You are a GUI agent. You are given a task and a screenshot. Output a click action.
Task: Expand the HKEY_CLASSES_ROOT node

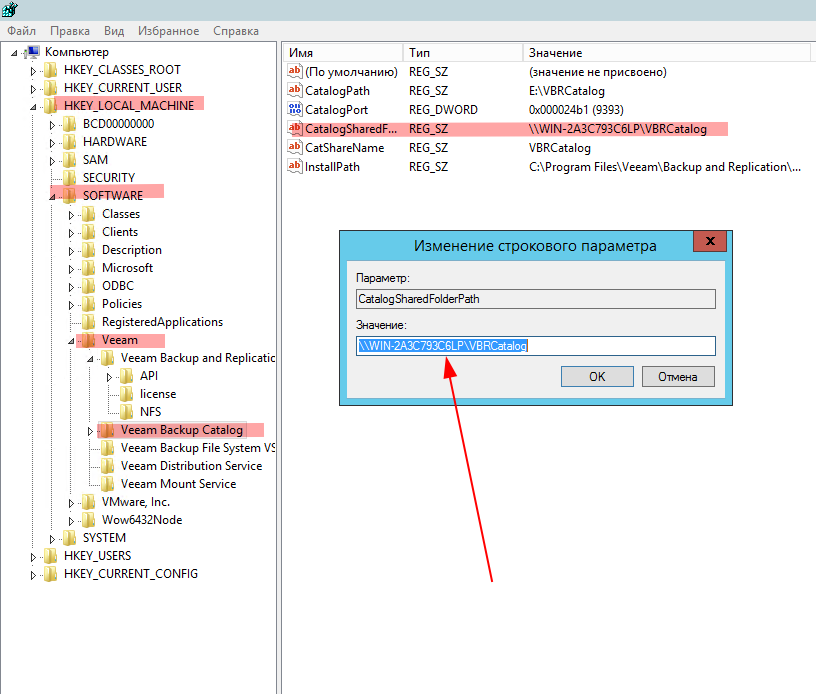[x=33, y=71]
